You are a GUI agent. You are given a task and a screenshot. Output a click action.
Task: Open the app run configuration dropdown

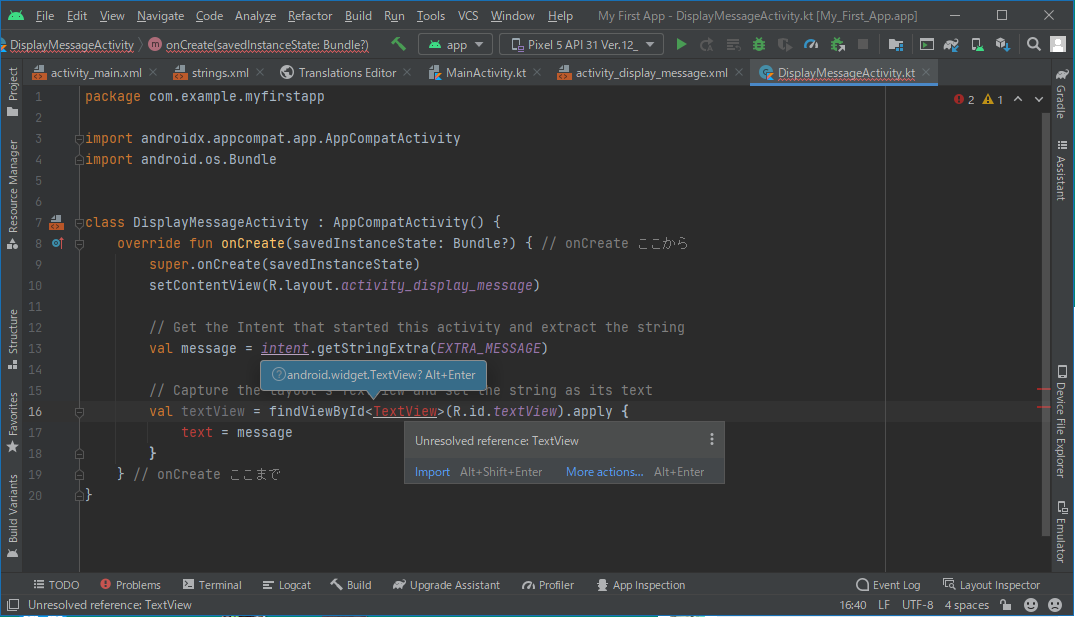456,45
